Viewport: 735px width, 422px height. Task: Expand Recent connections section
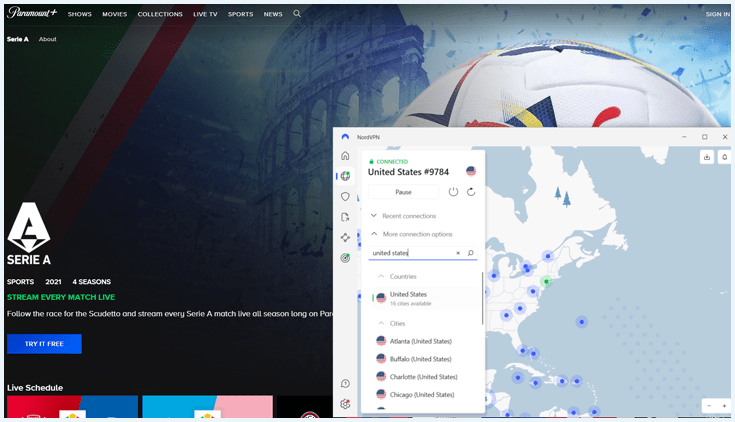(x=403, y=216)
